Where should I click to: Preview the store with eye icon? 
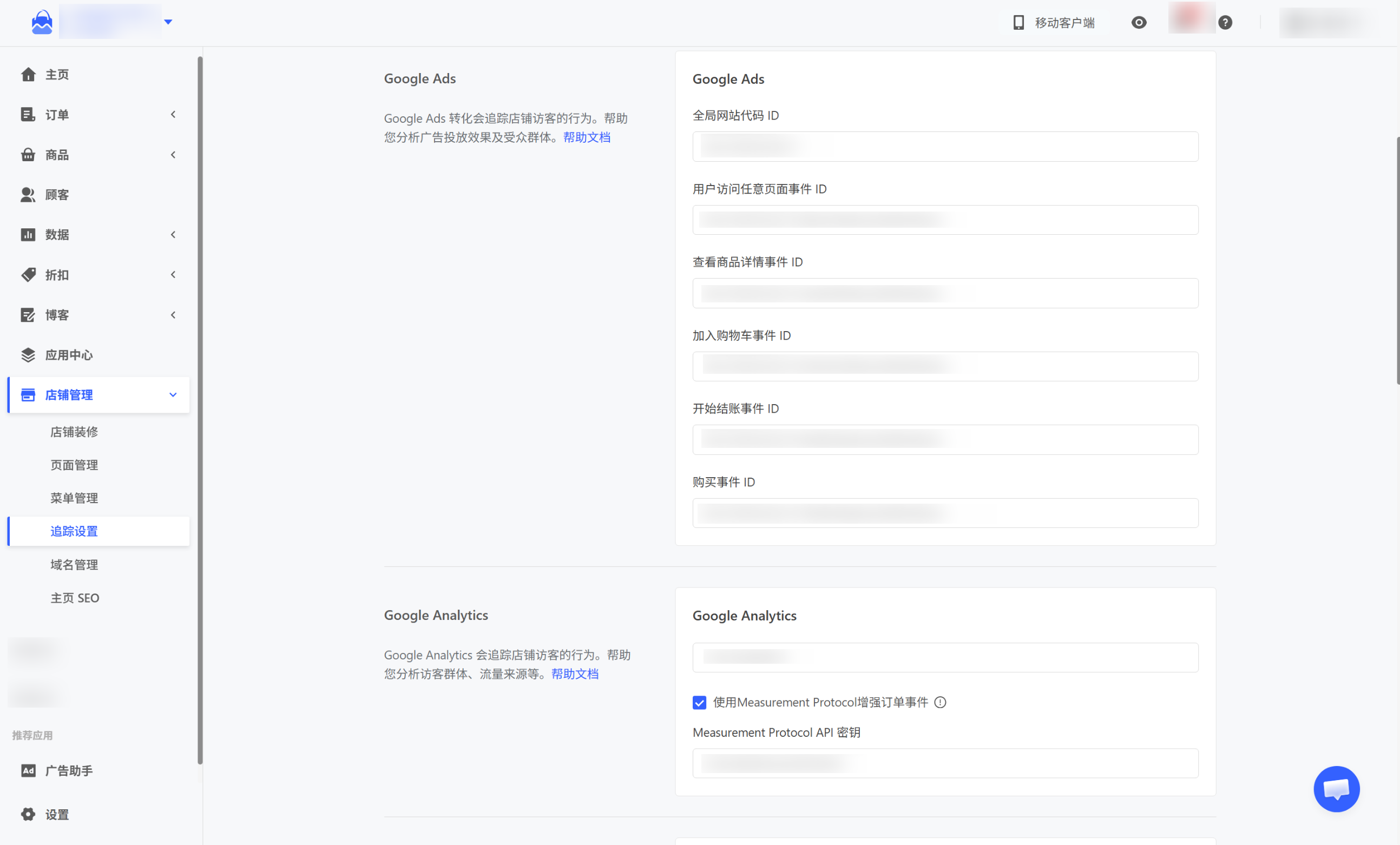click(1139, 23)
